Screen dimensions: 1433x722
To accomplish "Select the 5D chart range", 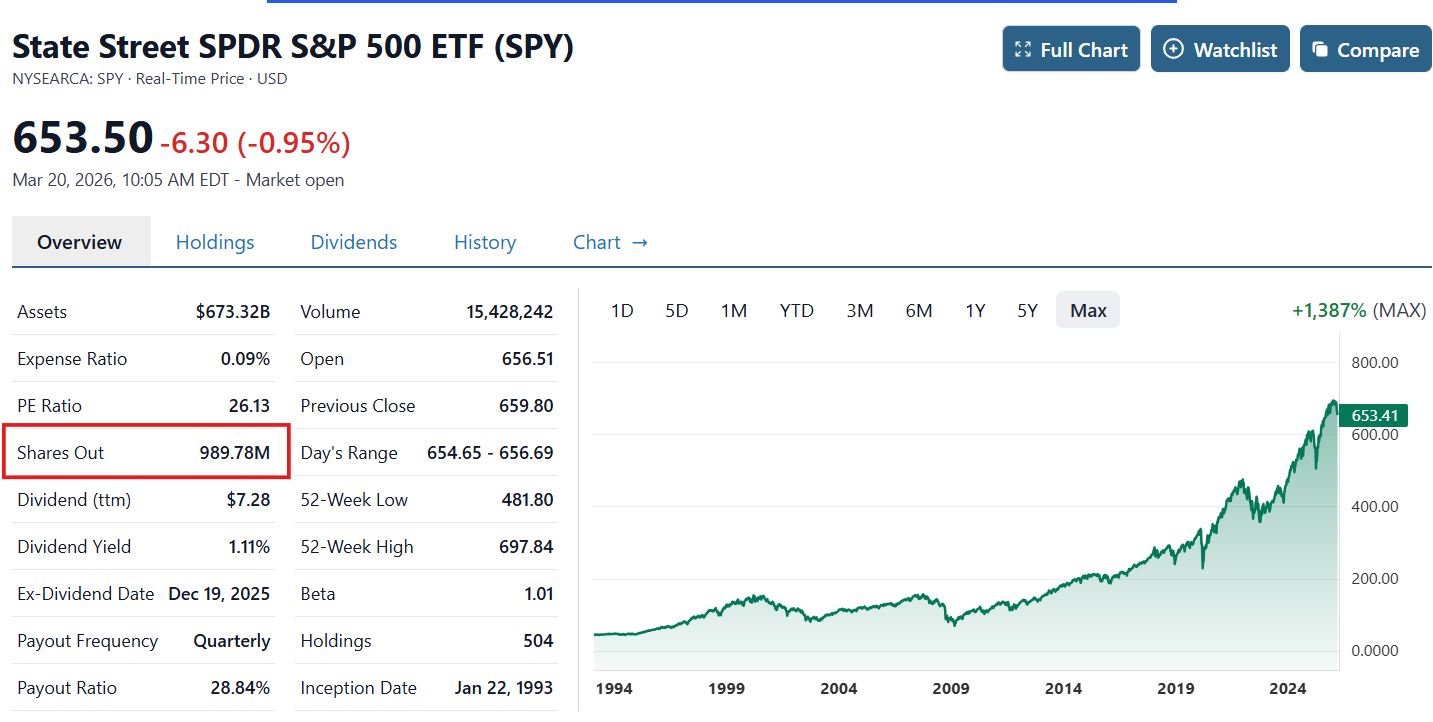I will click(676, 310).
